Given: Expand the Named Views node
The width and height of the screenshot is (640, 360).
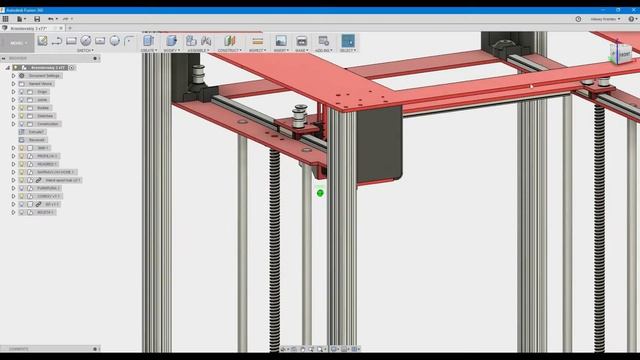Looking at the screenshot, I should (x=13, y=84).
